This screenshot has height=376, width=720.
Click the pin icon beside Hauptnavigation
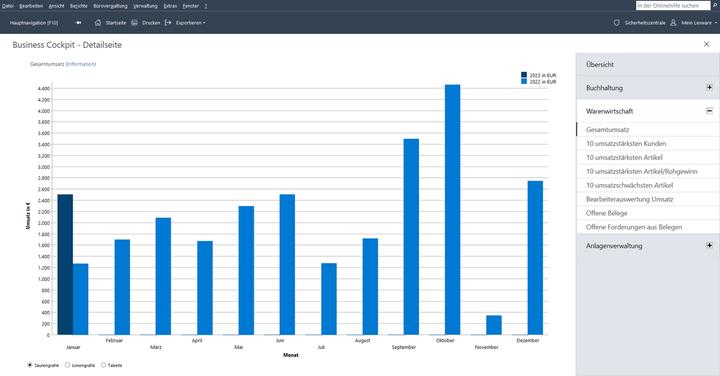click(78, 22)
